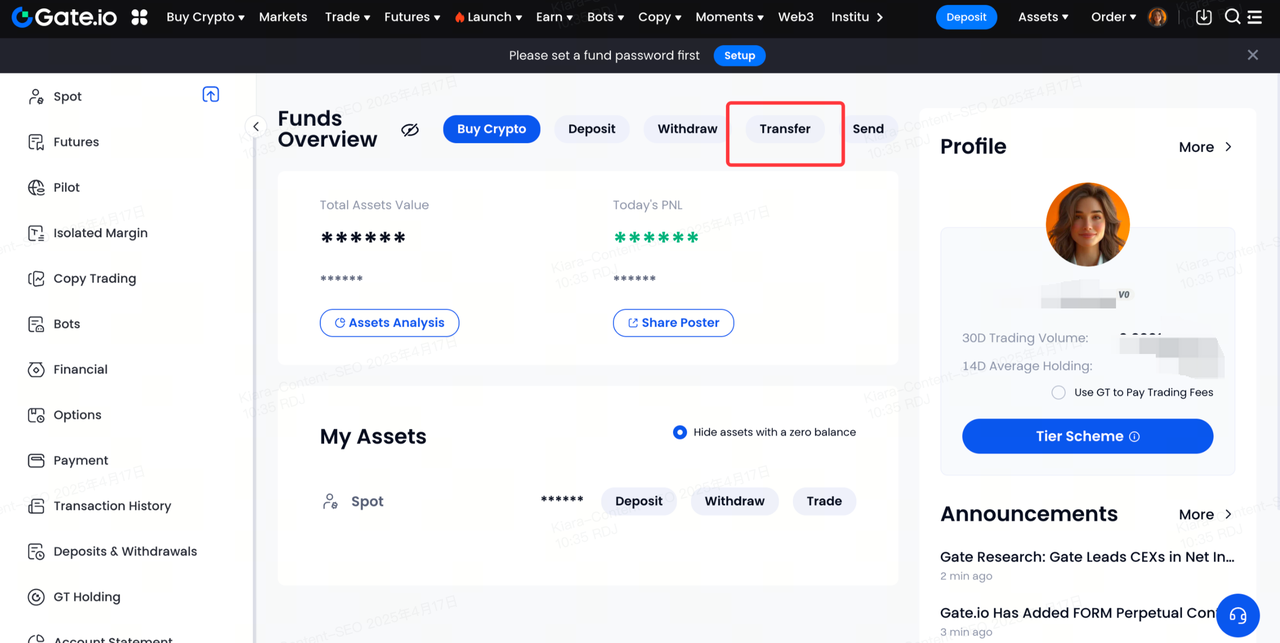Enable Use GT to Pay Trading Fees
Viewport: 1280px width, 643px height.
click(1058, 392)
